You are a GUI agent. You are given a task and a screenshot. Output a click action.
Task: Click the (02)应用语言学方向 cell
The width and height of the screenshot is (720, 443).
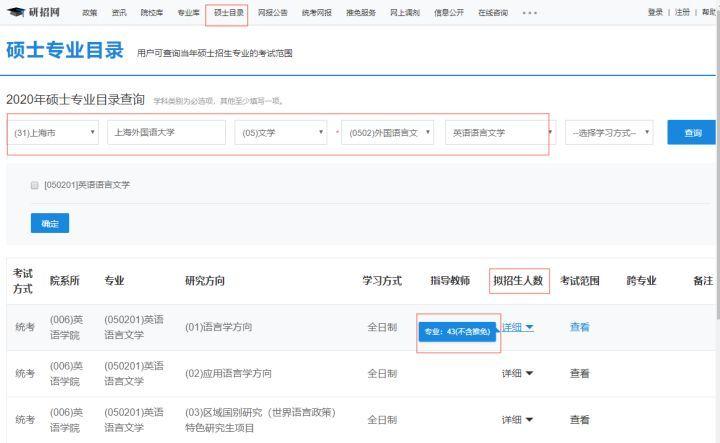(228, 374)
